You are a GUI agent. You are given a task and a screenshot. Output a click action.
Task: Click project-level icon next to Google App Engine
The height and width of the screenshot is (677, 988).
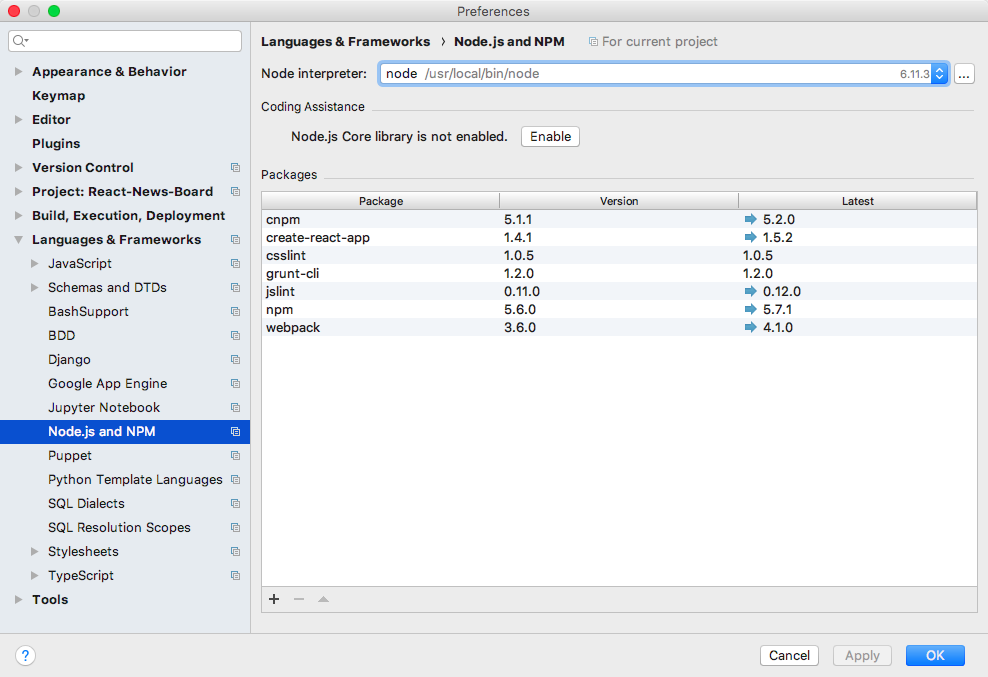(235, 383)
